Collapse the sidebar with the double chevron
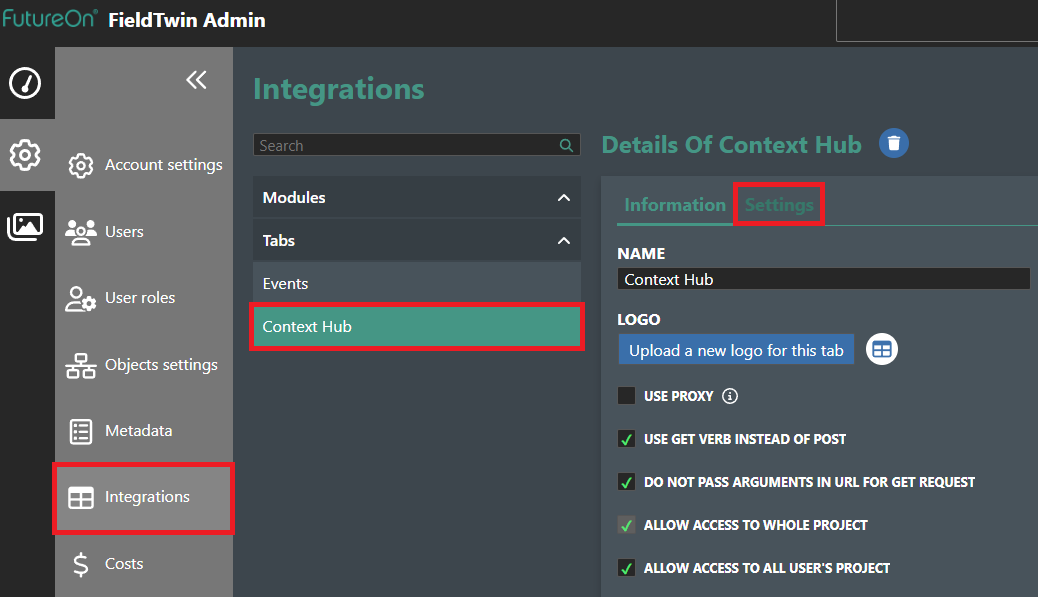Screen dimensions: 1038x597 (x=196, y=80)
